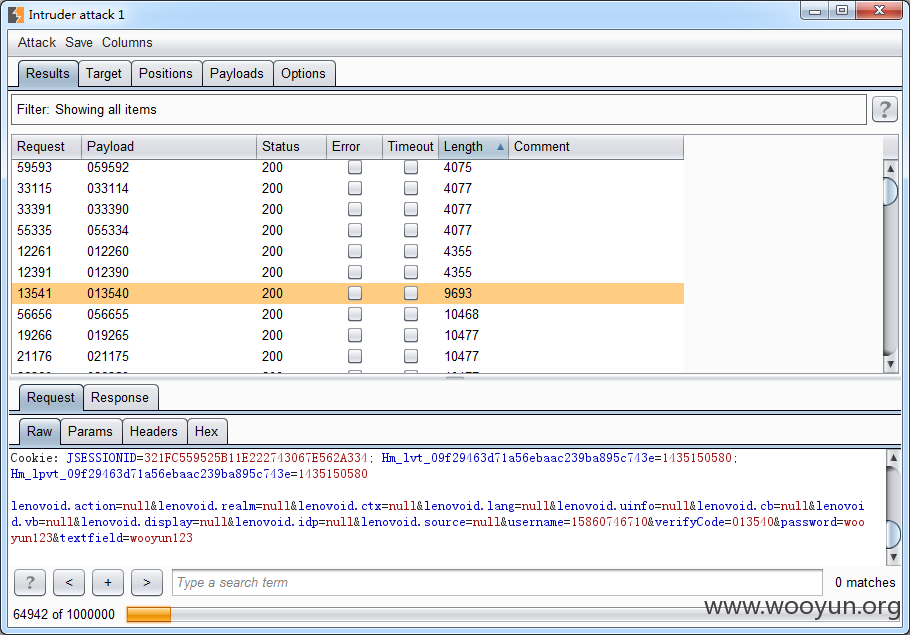Toggle Length column sort arrow
Viewport: 910px width, 635px height.
click(x=500, y=147)
